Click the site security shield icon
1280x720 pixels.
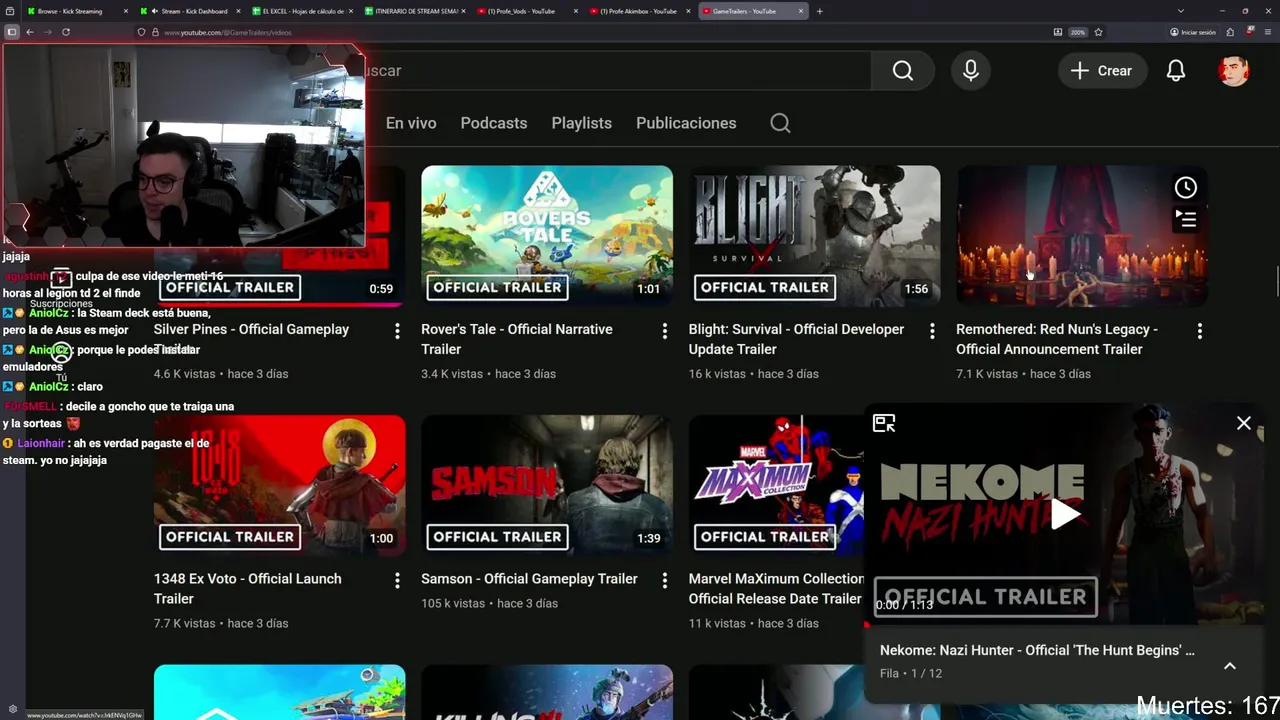coord(142,32)
